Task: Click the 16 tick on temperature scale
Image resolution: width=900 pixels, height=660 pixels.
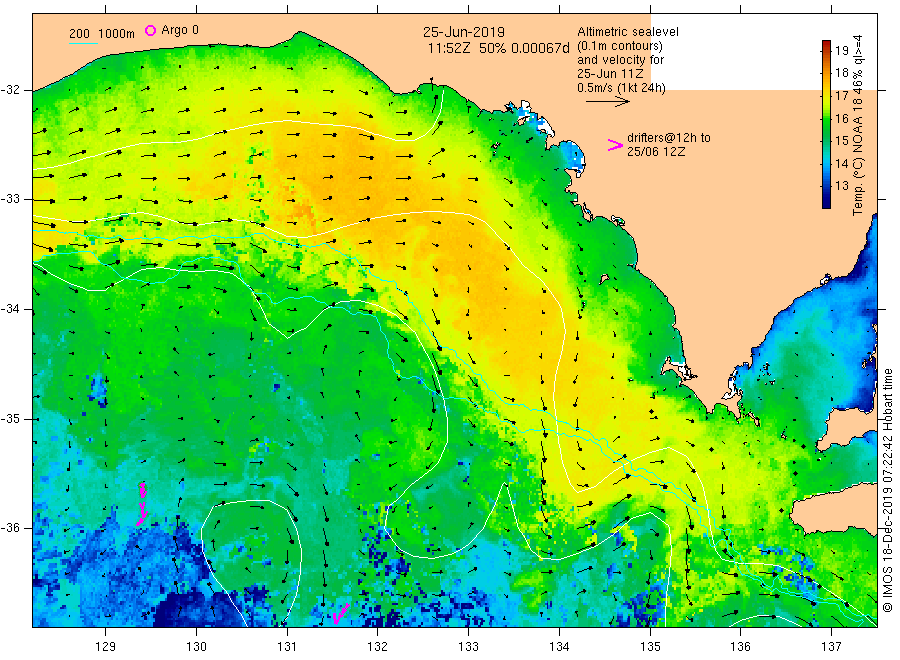Action: pos(841,118)
